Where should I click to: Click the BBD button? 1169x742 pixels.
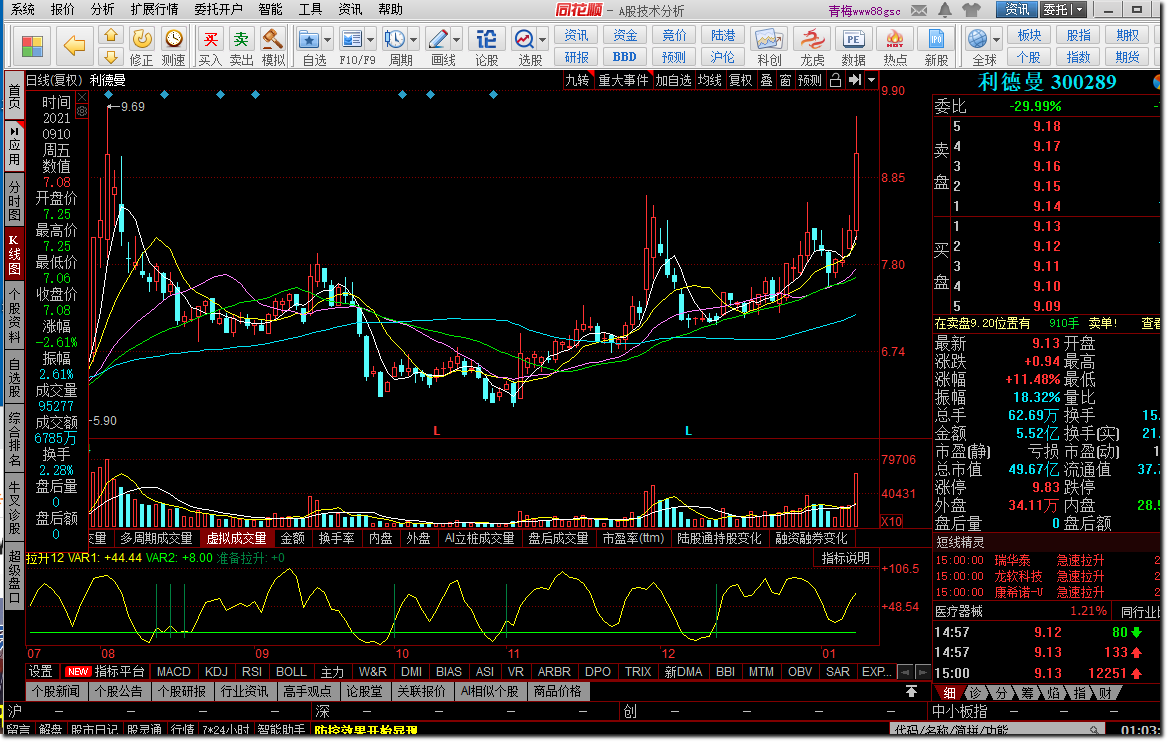point(625,57)
